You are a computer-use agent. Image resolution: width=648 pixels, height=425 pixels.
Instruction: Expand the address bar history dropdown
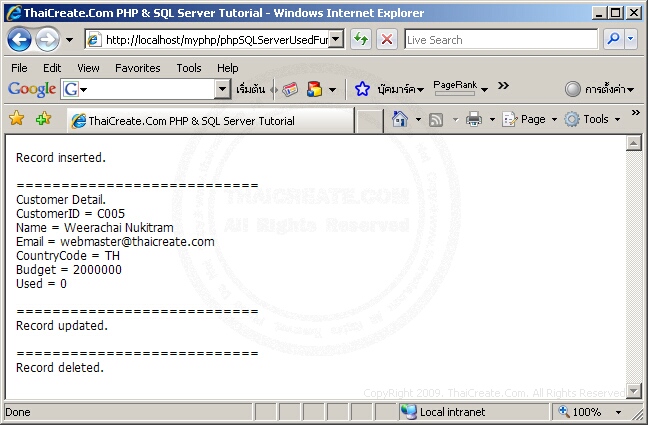(337, 40)
